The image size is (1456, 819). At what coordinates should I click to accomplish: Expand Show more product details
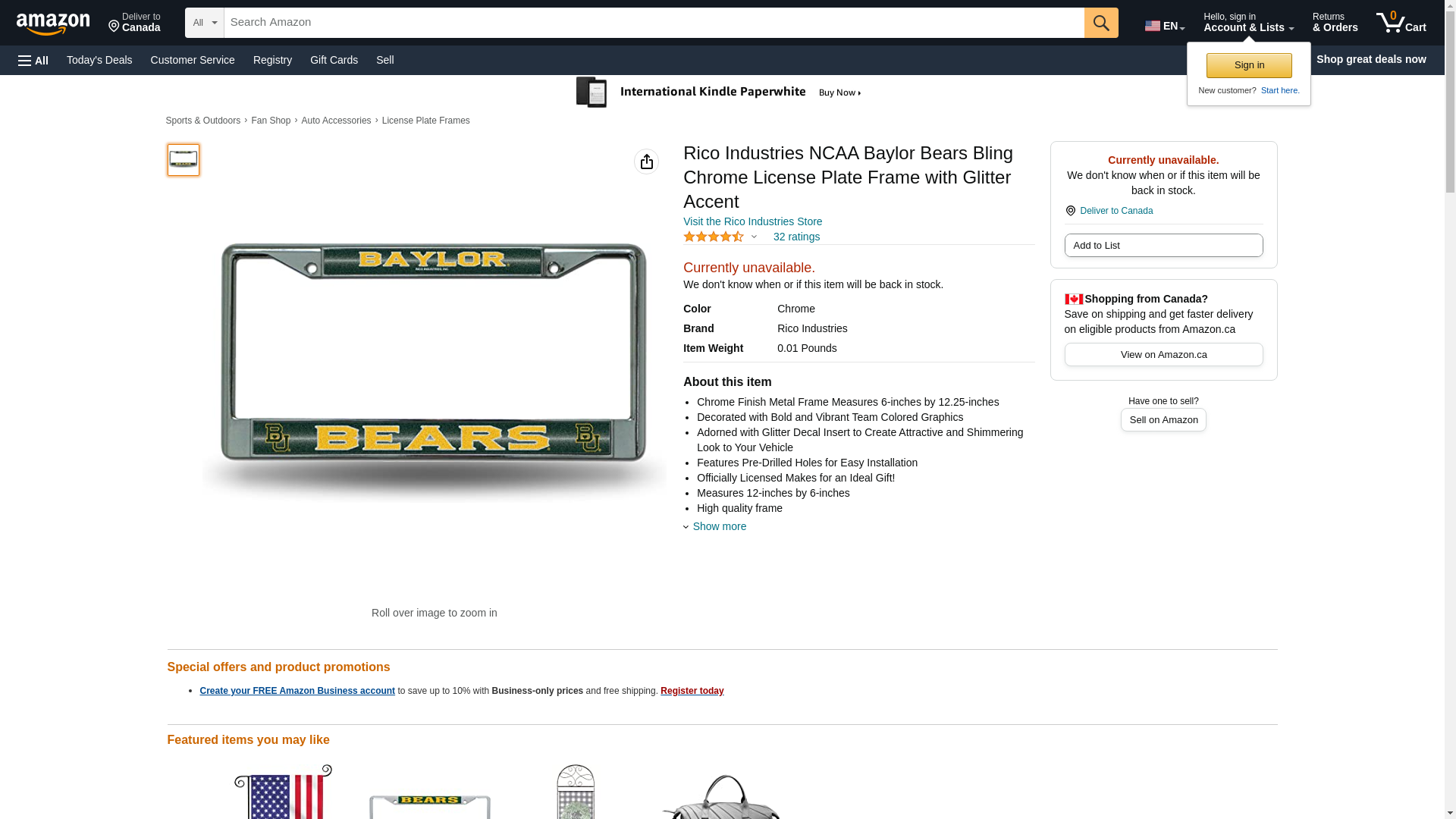tap(719, 526)
